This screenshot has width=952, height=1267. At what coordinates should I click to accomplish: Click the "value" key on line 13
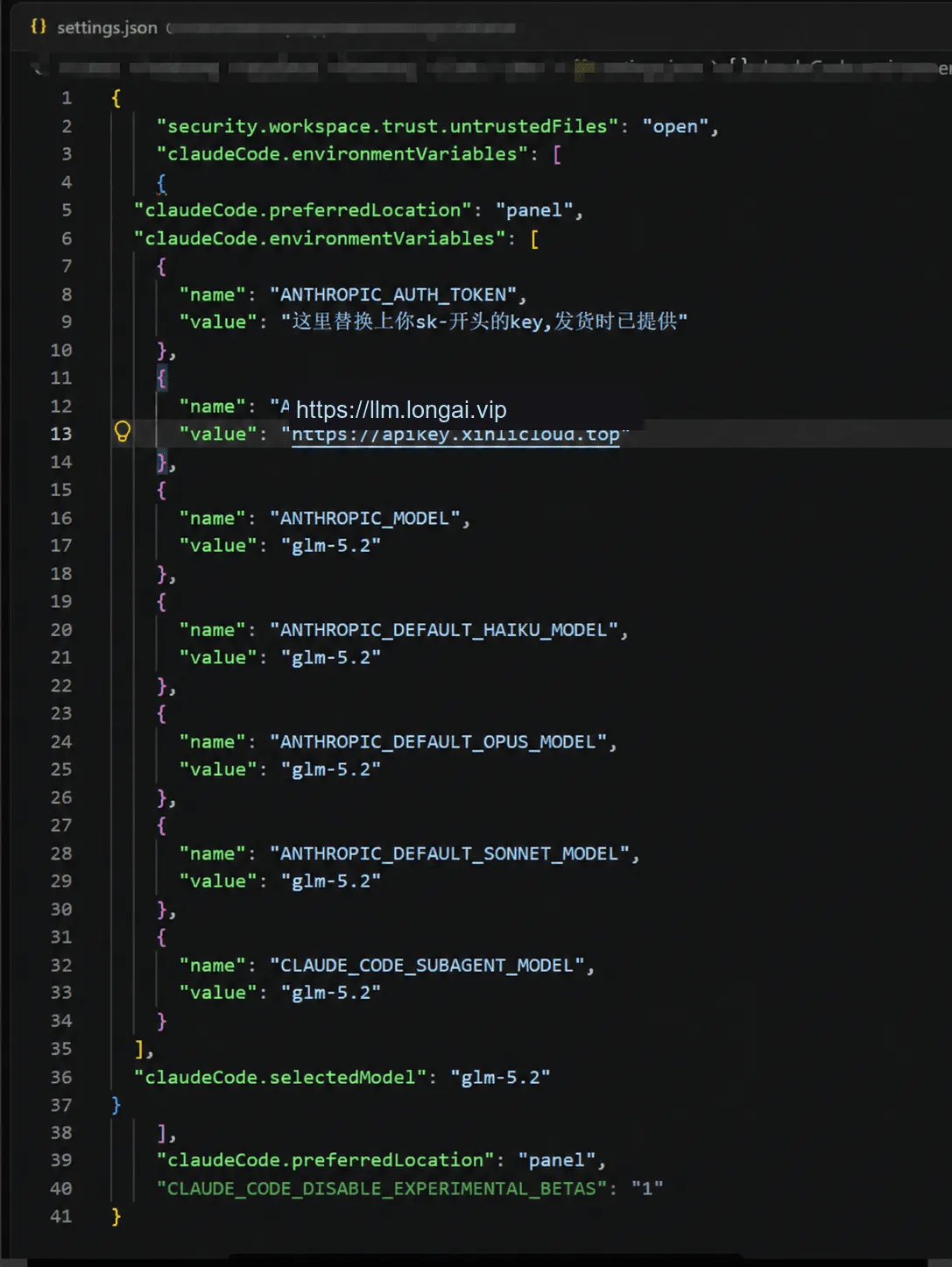[x=218, y=434]
